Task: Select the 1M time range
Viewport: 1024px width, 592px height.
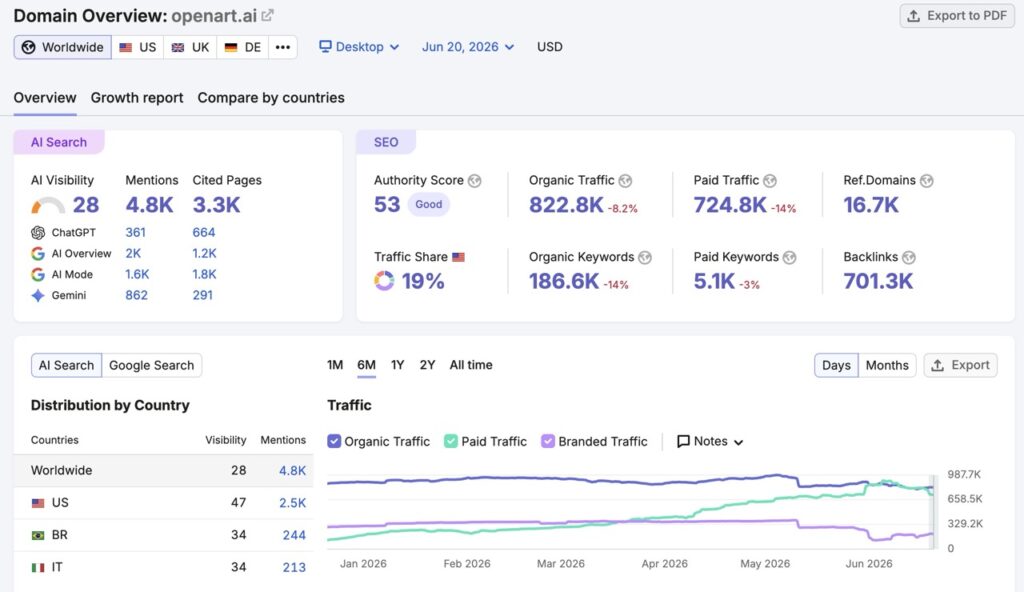Action: point(335,365)
